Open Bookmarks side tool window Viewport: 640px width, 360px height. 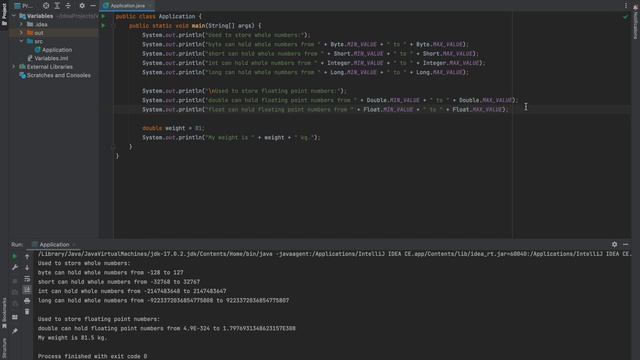coord(4,312)
